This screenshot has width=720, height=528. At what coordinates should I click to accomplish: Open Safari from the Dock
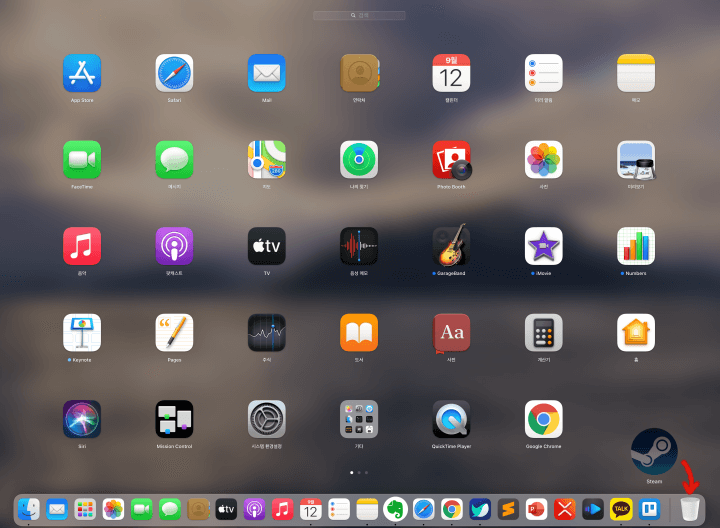[x=423, y=509]
